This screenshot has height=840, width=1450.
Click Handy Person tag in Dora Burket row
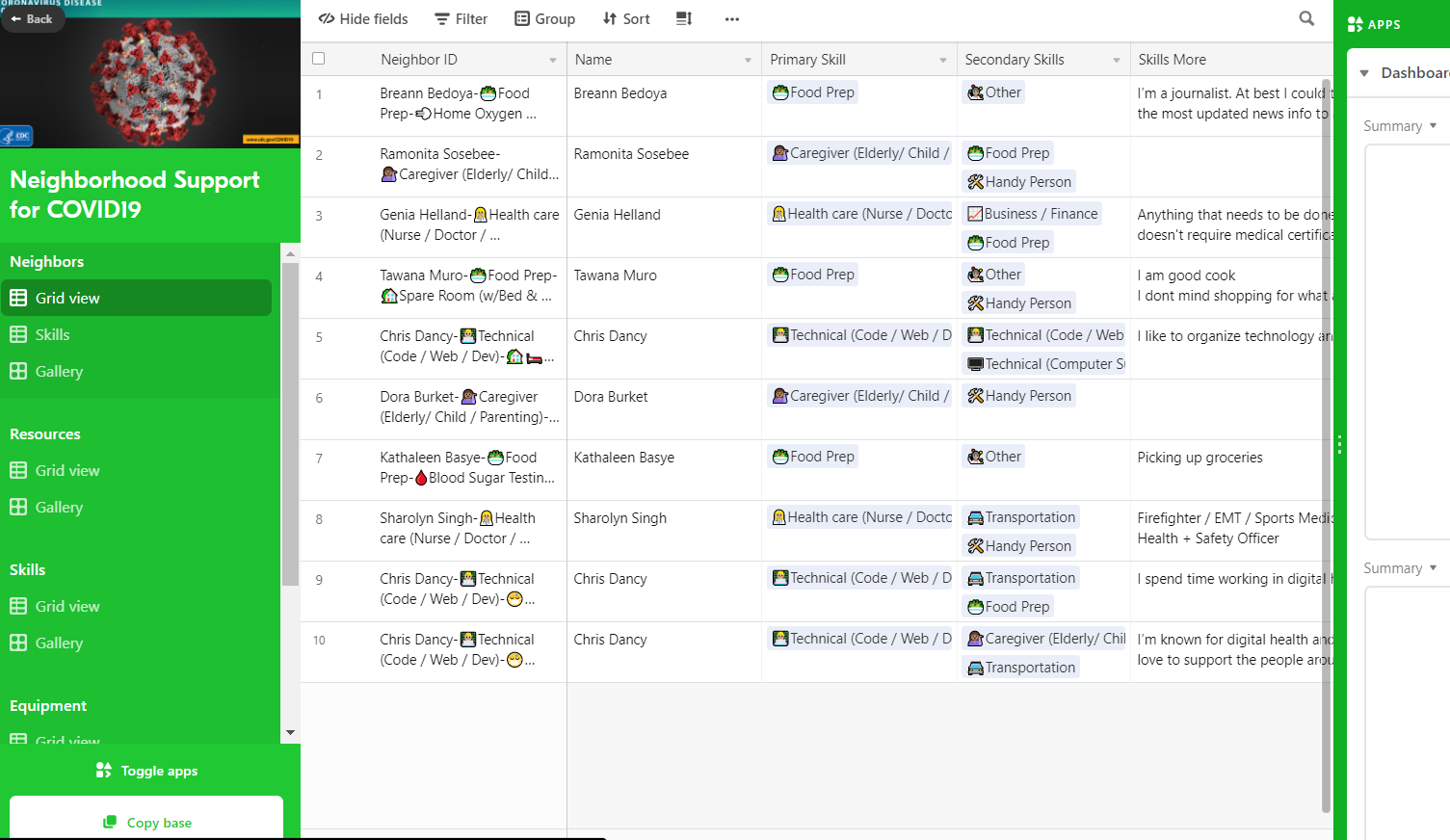tap(1019, 396)
